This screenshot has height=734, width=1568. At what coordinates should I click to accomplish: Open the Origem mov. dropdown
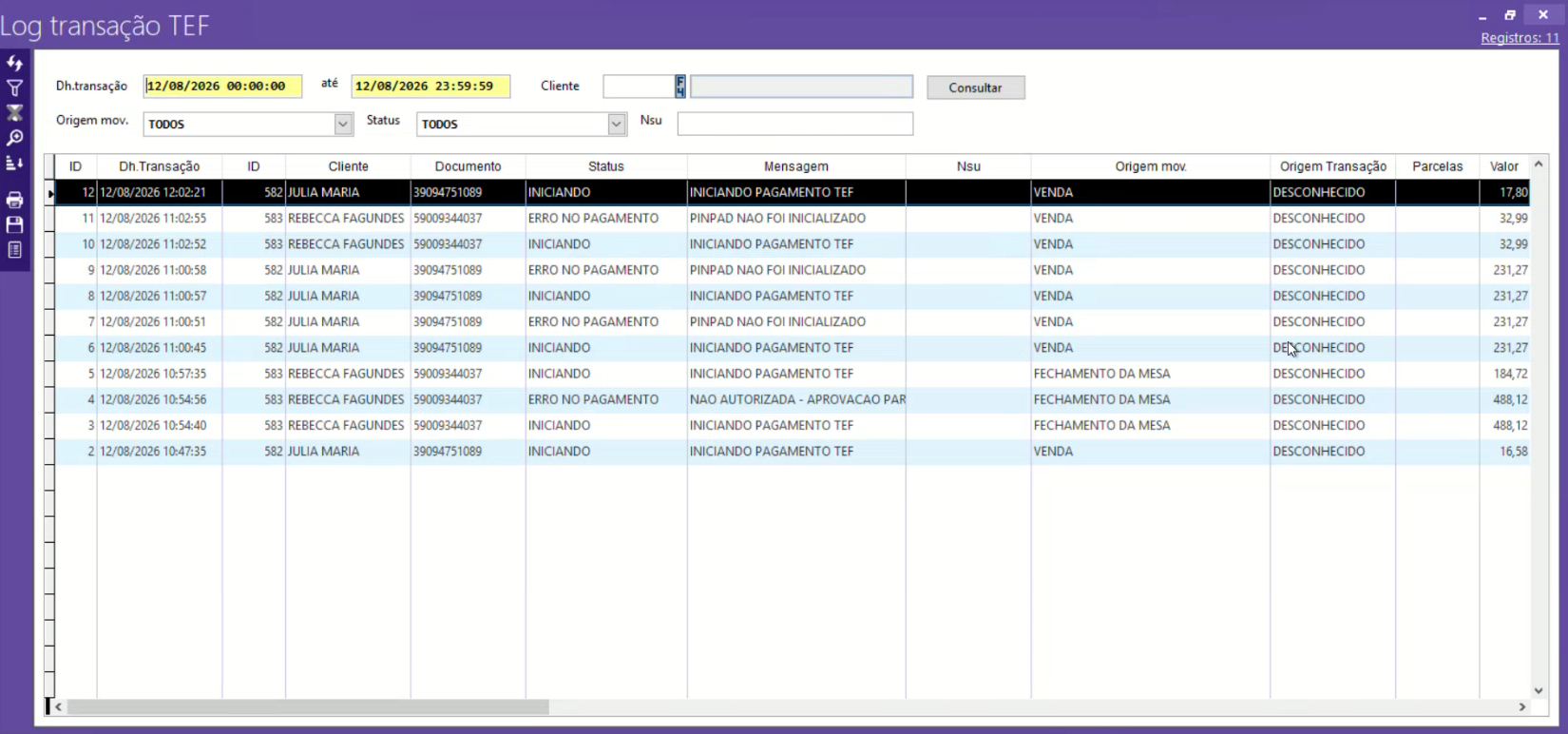pos(343,125)
